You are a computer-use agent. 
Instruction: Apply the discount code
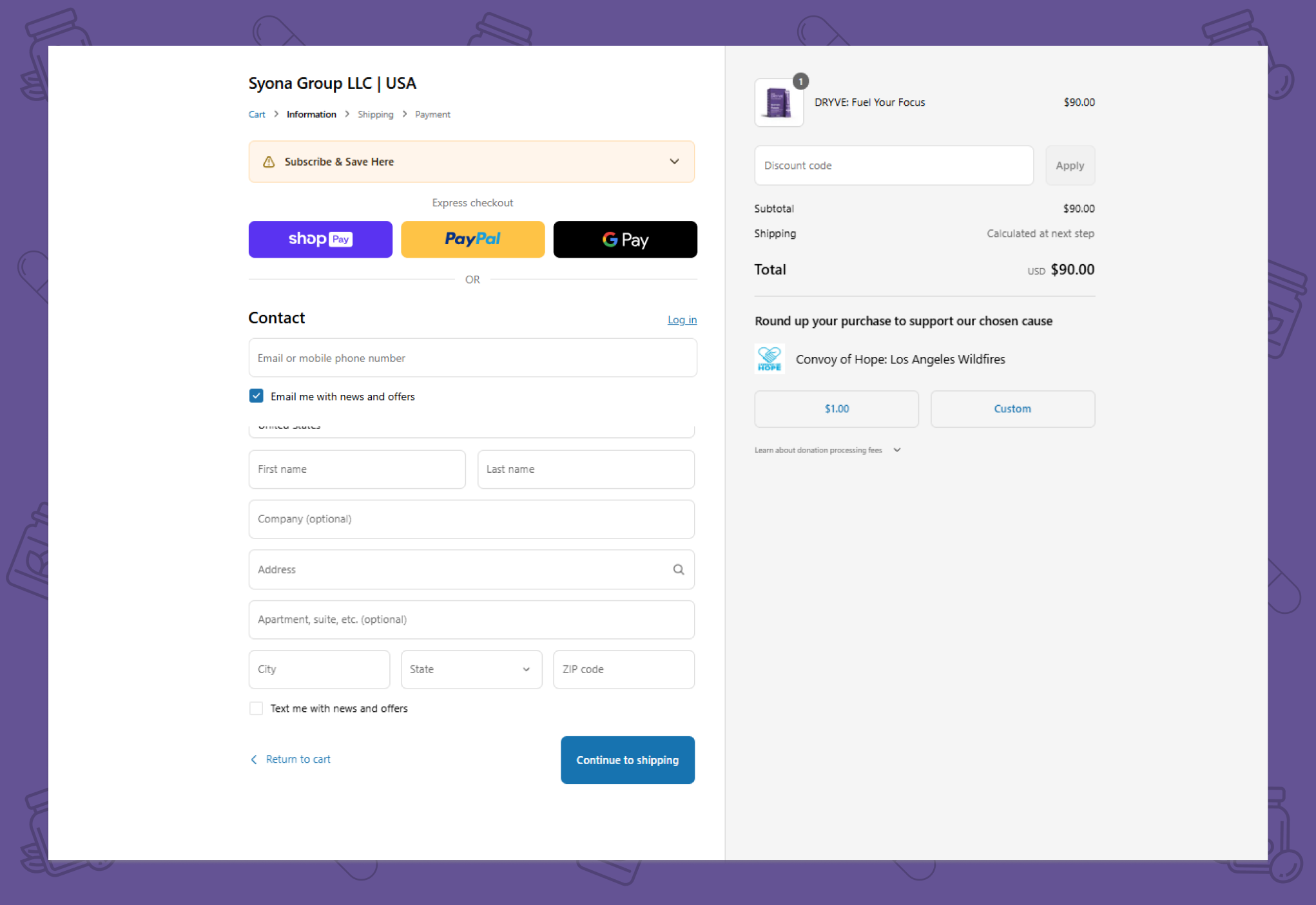(1070, 166)
